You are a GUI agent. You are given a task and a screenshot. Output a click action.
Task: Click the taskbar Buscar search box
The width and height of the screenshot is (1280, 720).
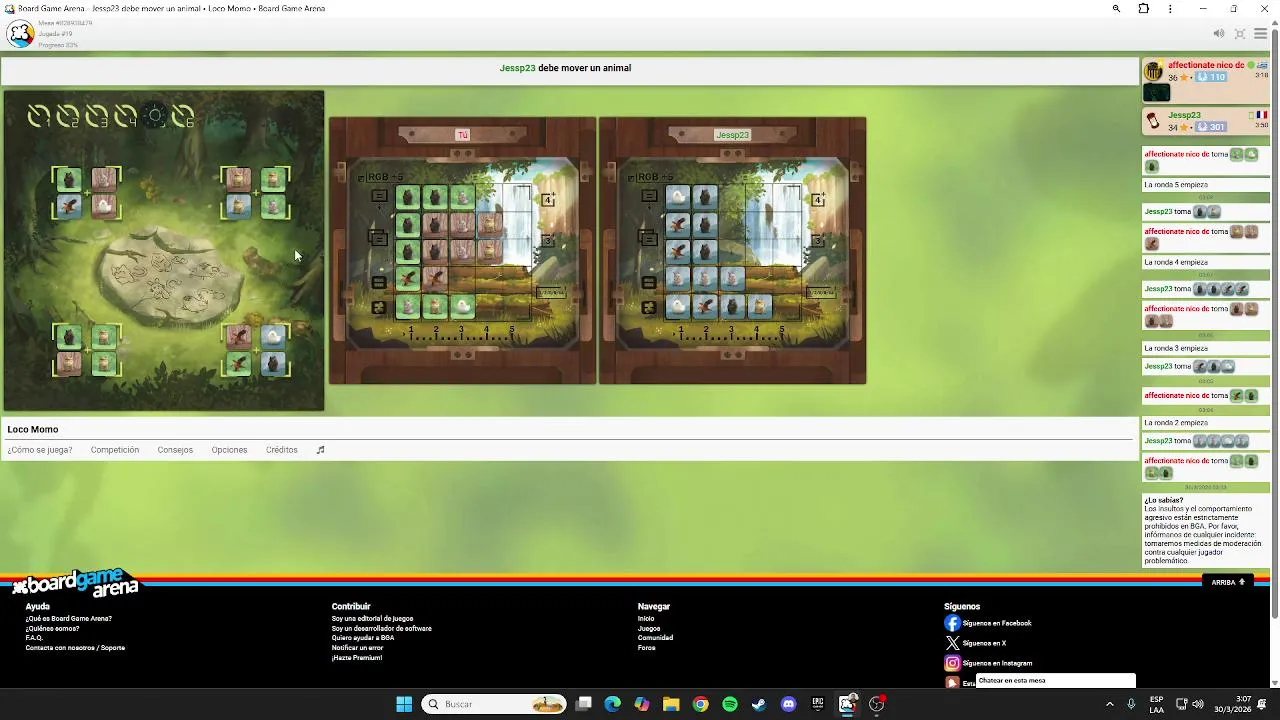pyautogui.click(x=494, y=704)
